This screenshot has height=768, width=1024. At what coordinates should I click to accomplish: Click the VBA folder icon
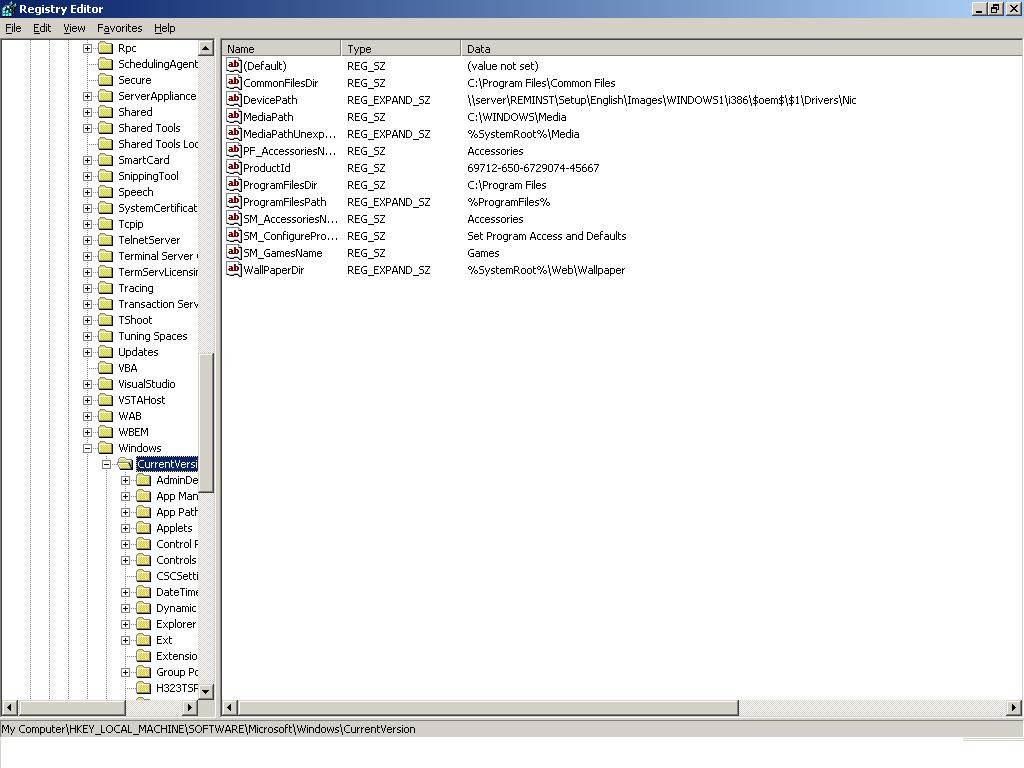point(105,368)
